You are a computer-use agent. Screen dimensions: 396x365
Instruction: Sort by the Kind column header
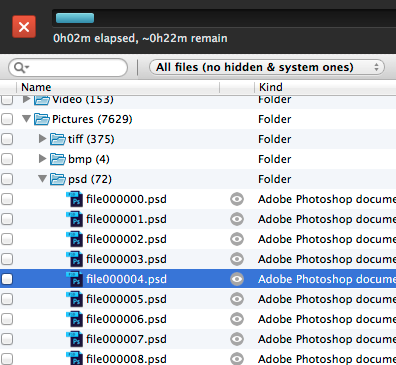pyautogui.click(x=271, y=87)
